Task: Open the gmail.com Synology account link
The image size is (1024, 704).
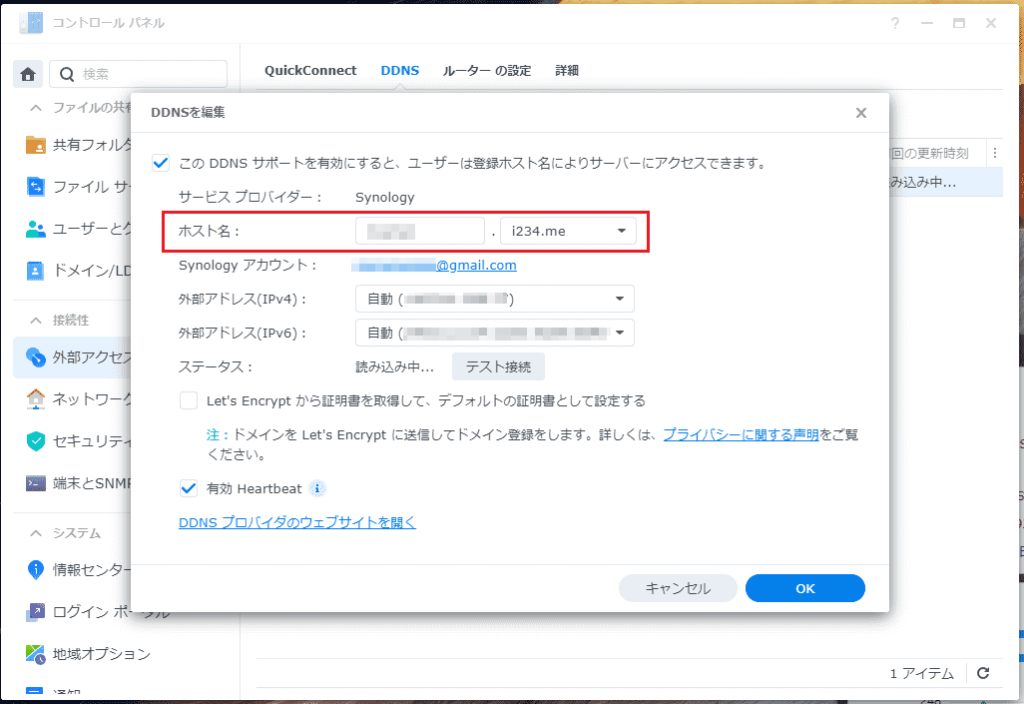Action: tap(434, 265)
